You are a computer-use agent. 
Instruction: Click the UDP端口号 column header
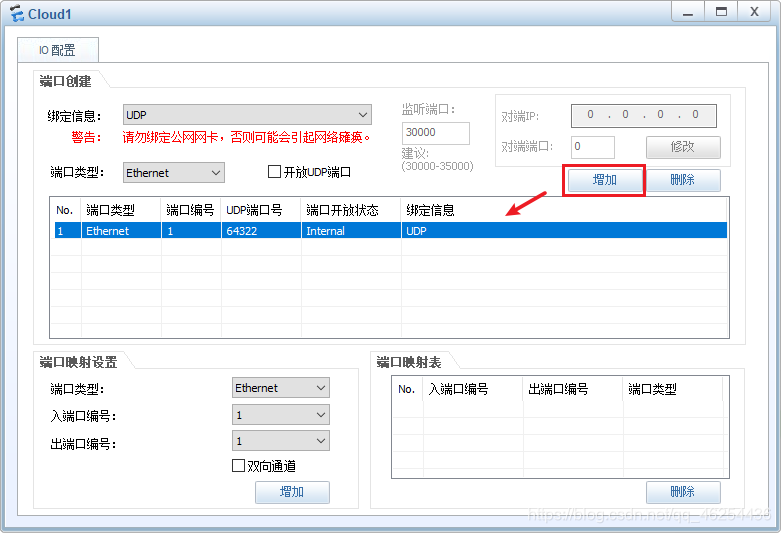(261, 210)
